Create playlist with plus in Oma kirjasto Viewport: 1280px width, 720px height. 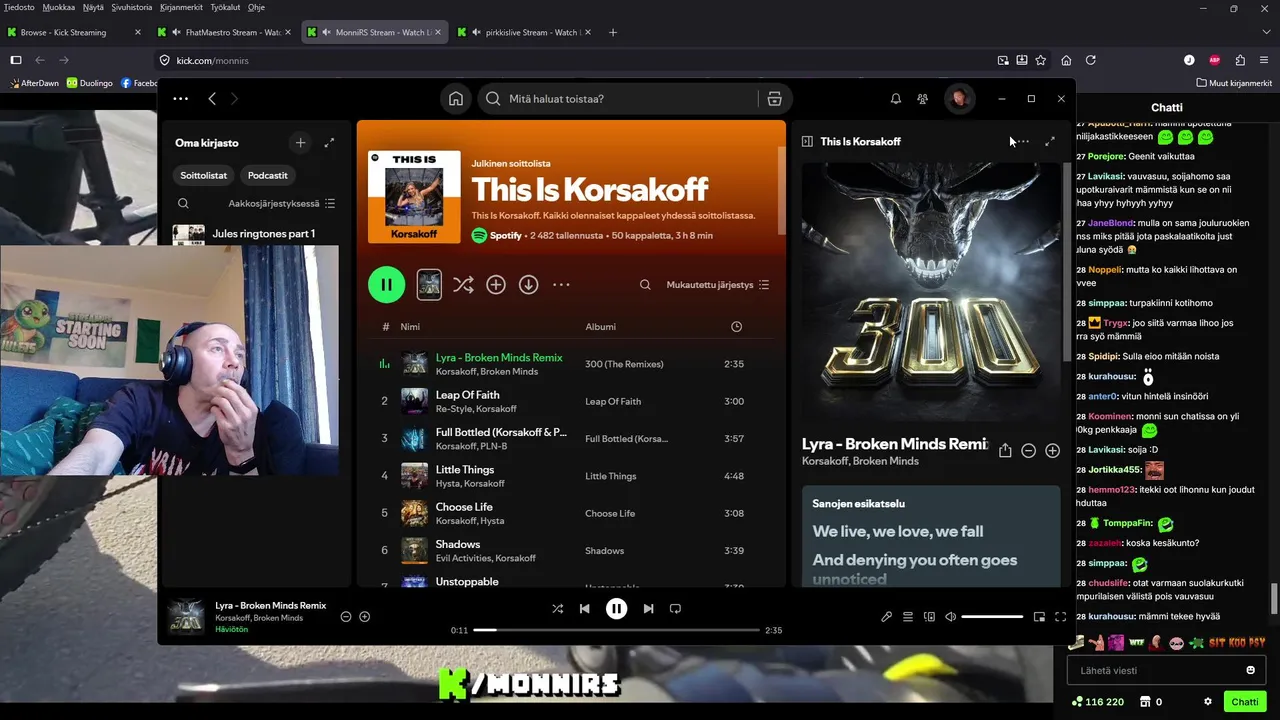point(300,143)
